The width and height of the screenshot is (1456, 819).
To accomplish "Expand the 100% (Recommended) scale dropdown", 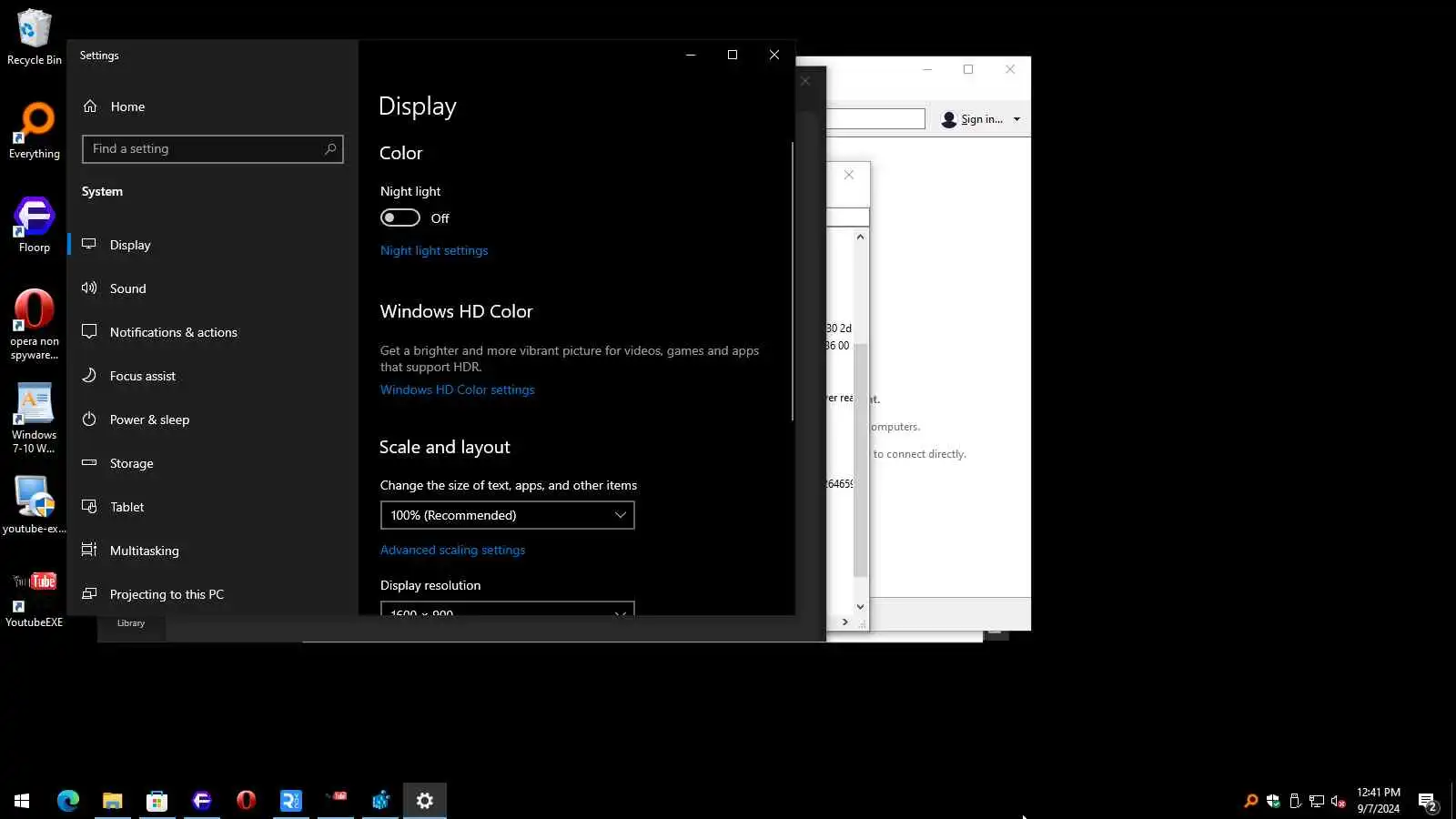I will [x=507, y=515].
